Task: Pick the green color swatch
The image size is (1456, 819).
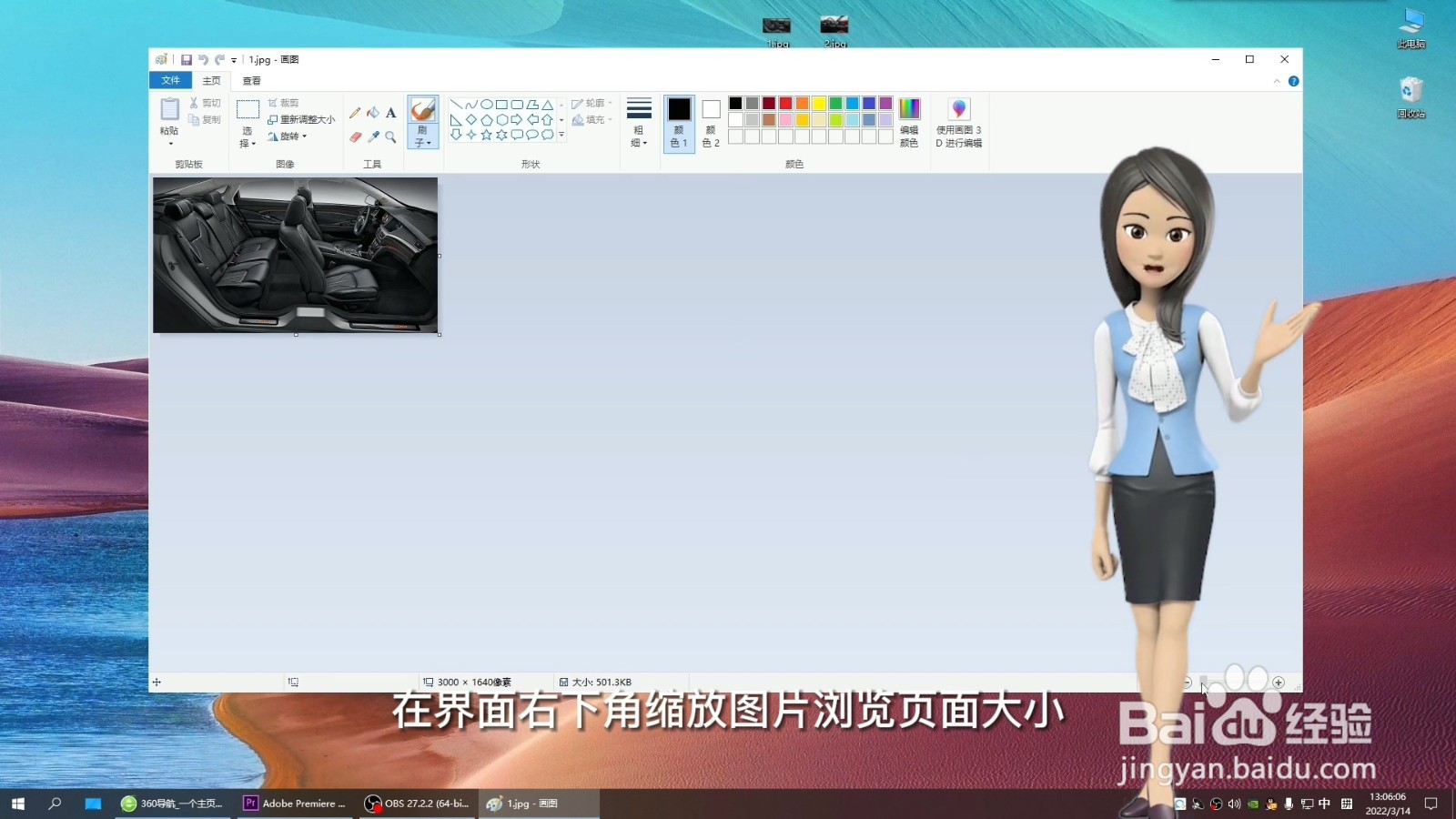Action: pos(835,104)
